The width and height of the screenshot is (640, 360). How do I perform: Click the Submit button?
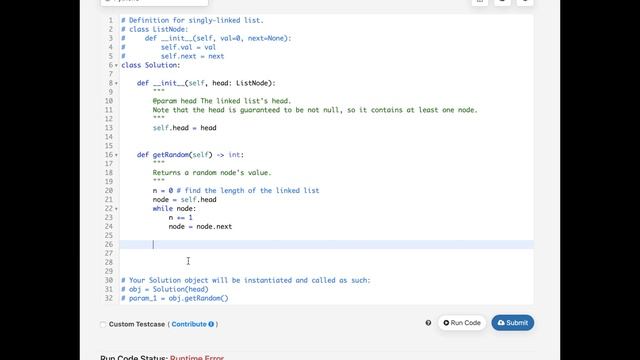tap(513, 323)
